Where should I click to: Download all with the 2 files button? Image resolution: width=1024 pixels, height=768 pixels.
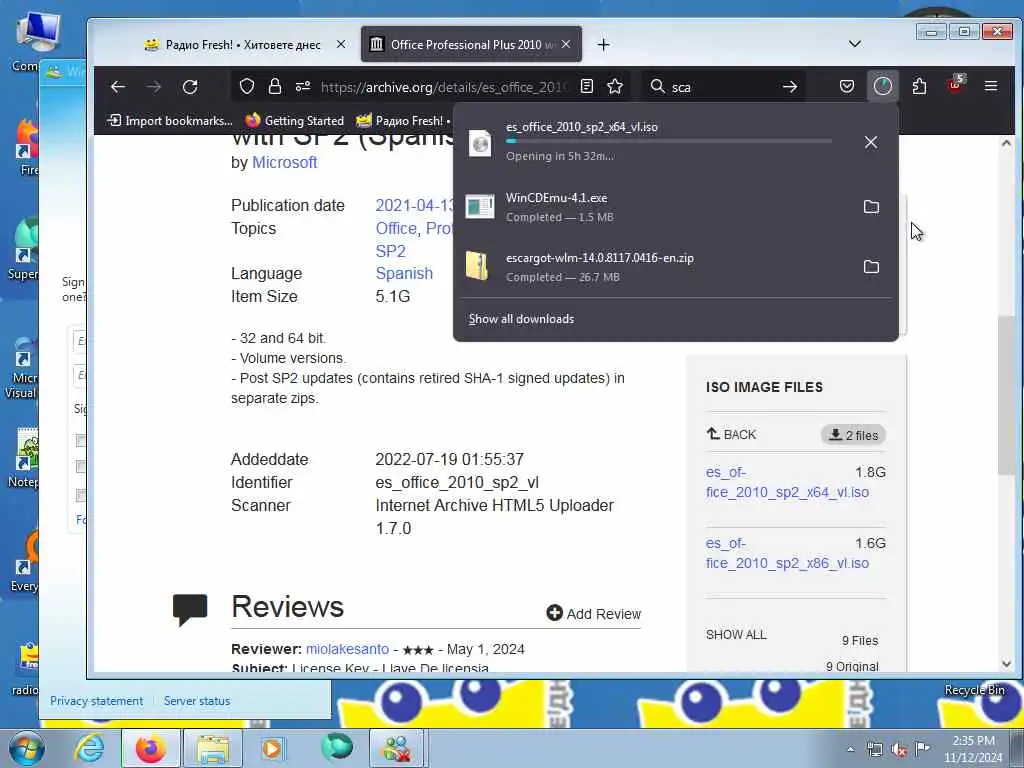853,435
